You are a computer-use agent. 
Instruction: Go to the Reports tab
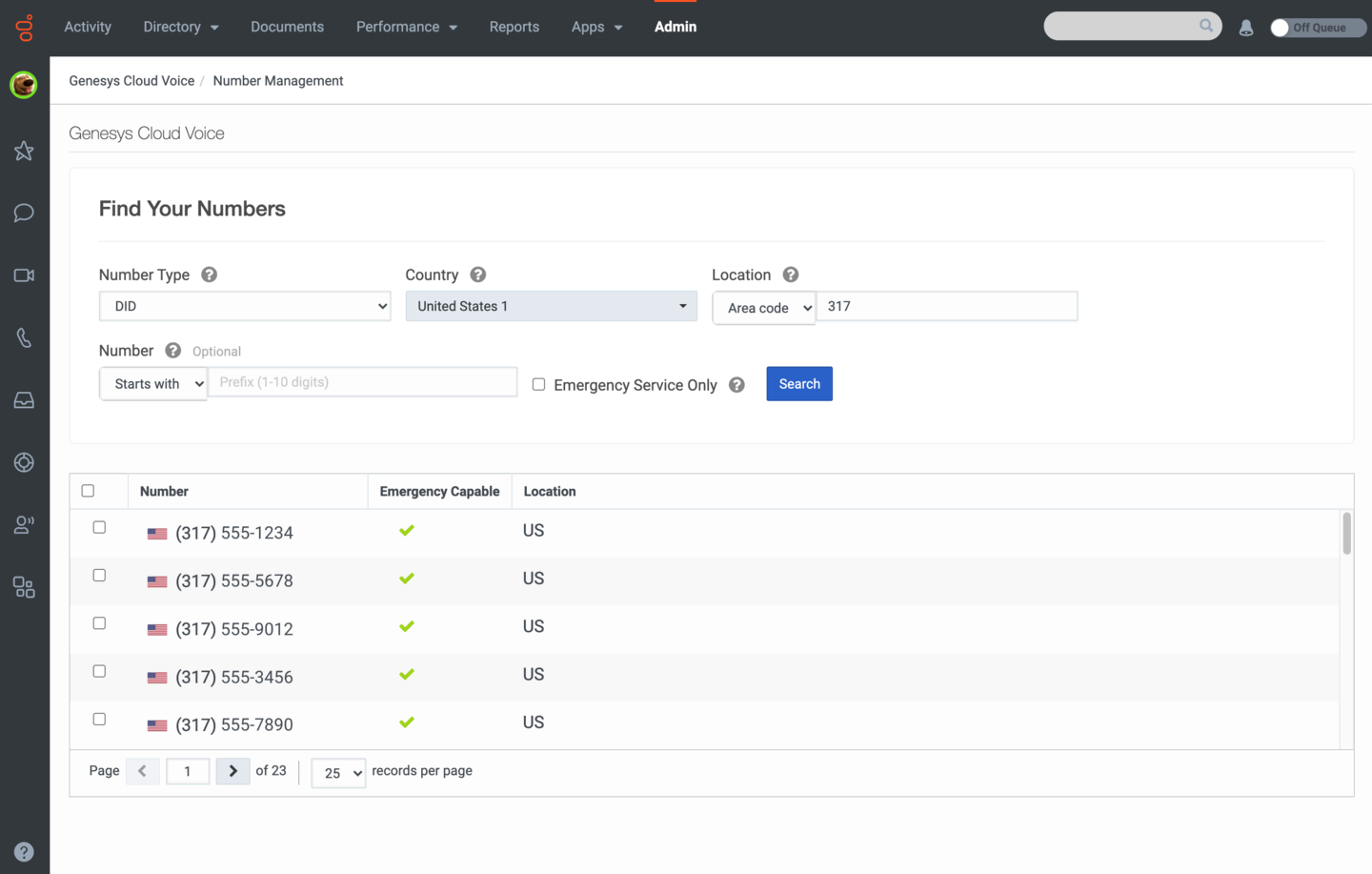(514, 27)
